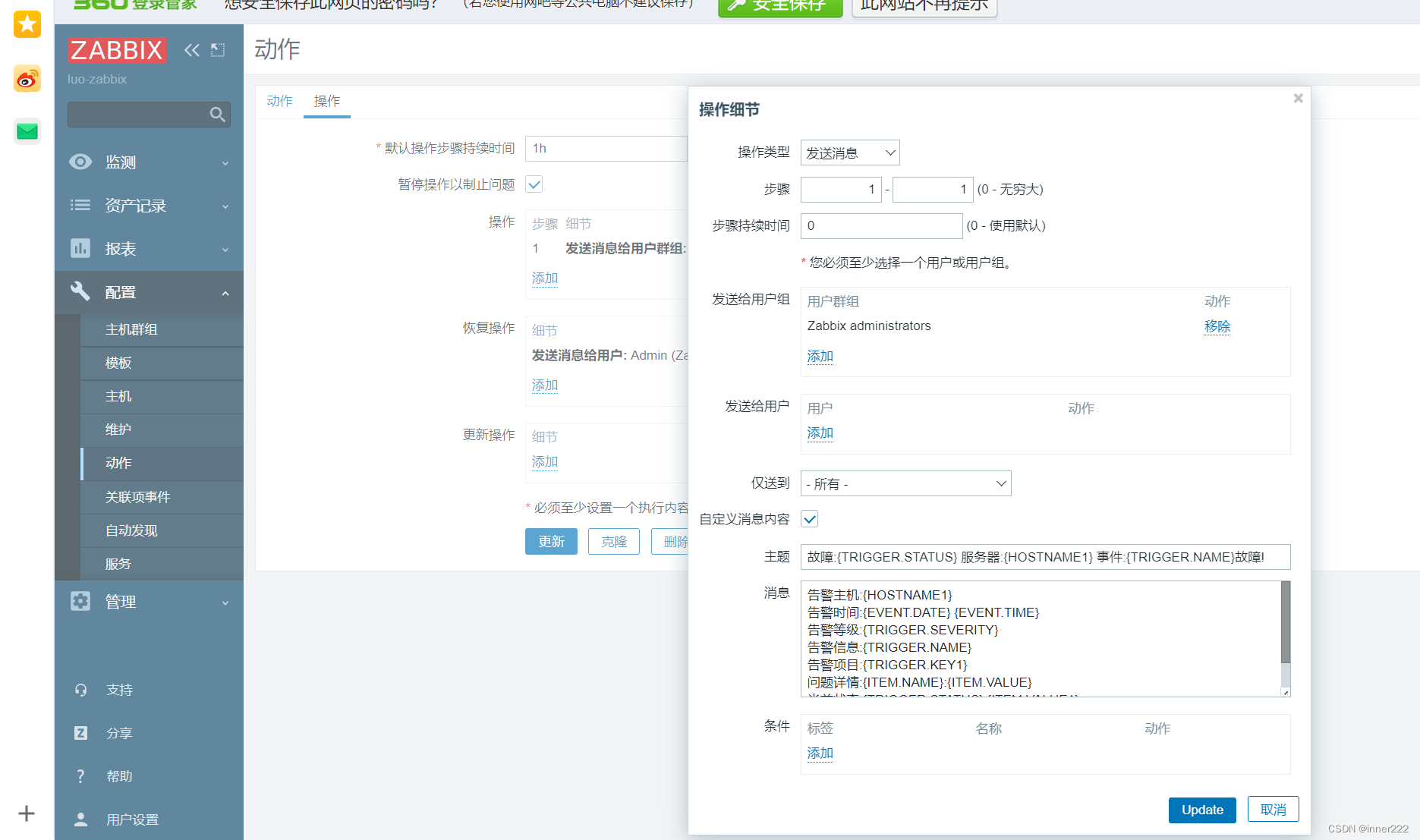Click 添加 under 发送给用户组
The image size is (1420, 840).
(820, 356)
